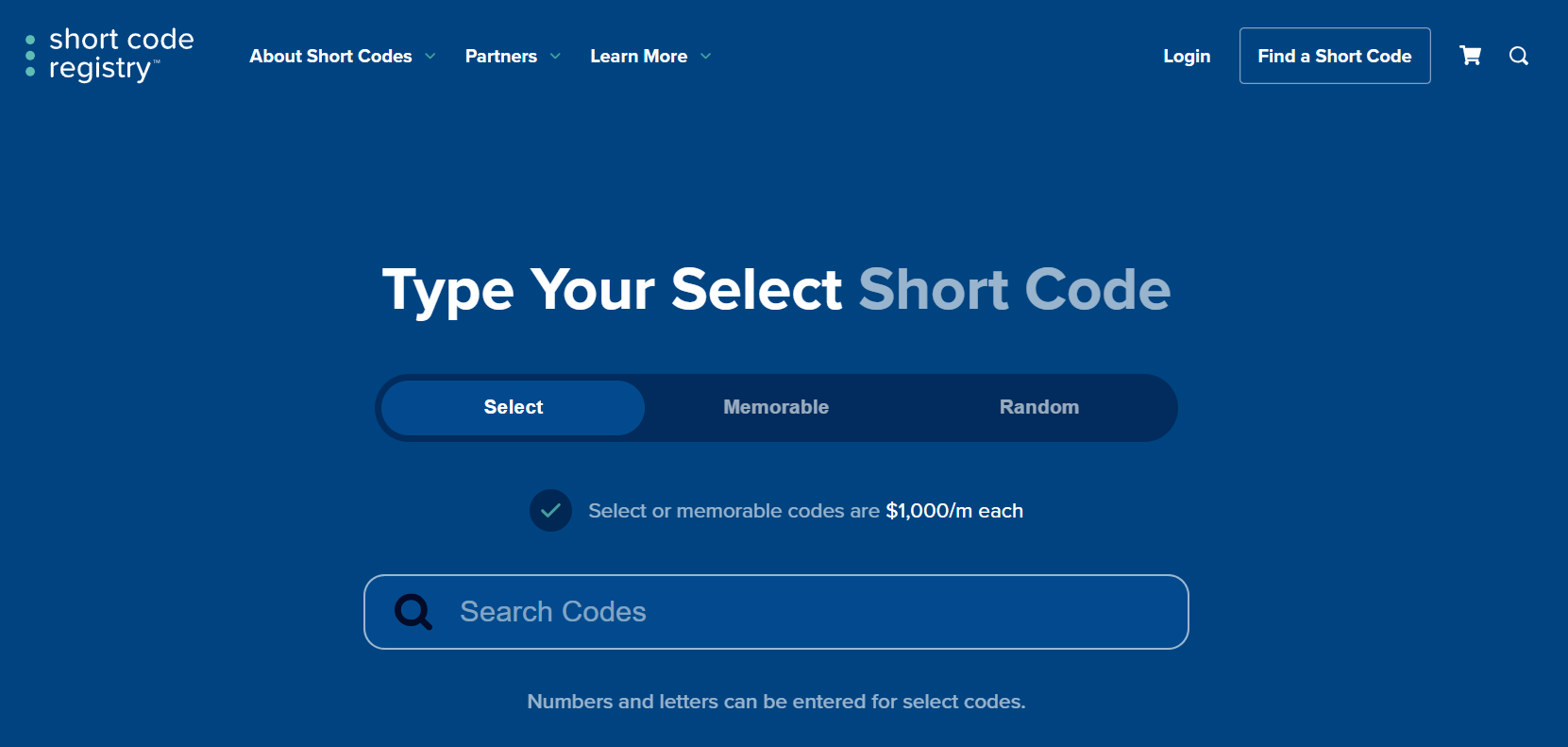Expand the About Short Codes chevron
Image resolution: width=1568 pixels, height=747 pixels.
(430, 57)
